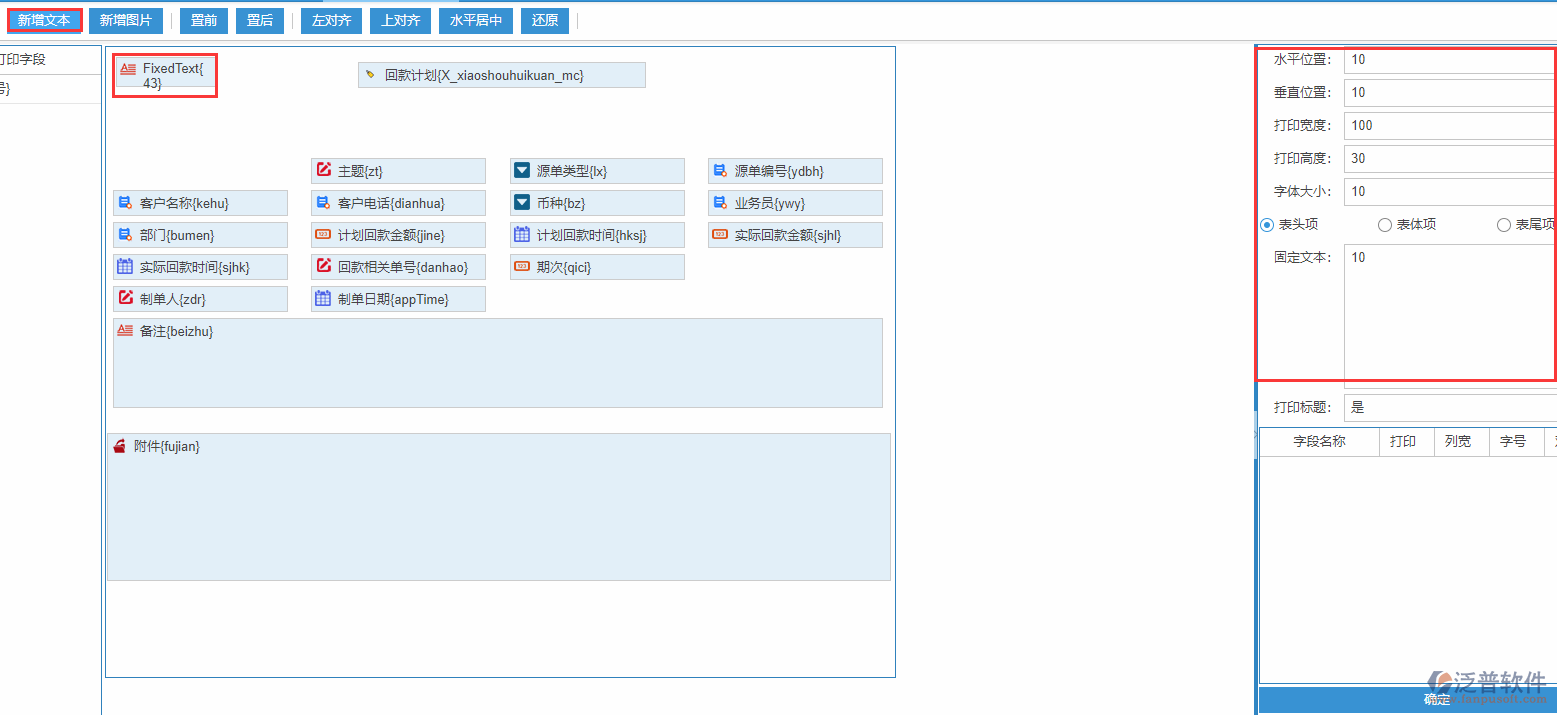Click the icon of 客户电话{dianhua}
This screenshot has width=1557, height=715.
(323, 203)
